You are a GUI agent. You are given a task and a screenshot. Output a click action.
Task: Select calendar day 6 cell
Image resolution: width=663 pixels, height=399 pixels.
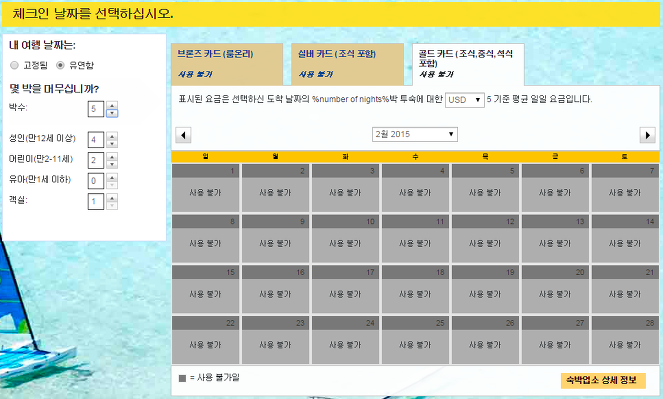coord(555,188)
